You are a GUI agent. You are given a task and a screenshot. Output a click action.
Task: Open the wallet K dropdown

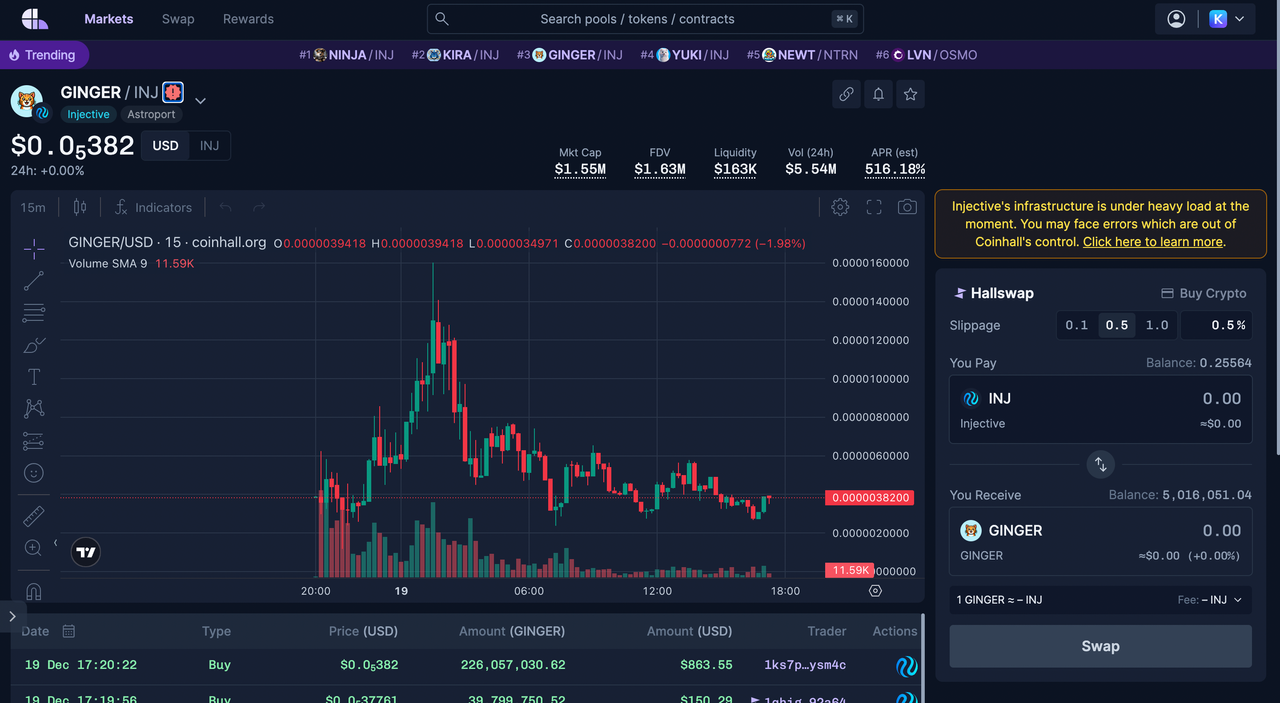(1227, 19)
